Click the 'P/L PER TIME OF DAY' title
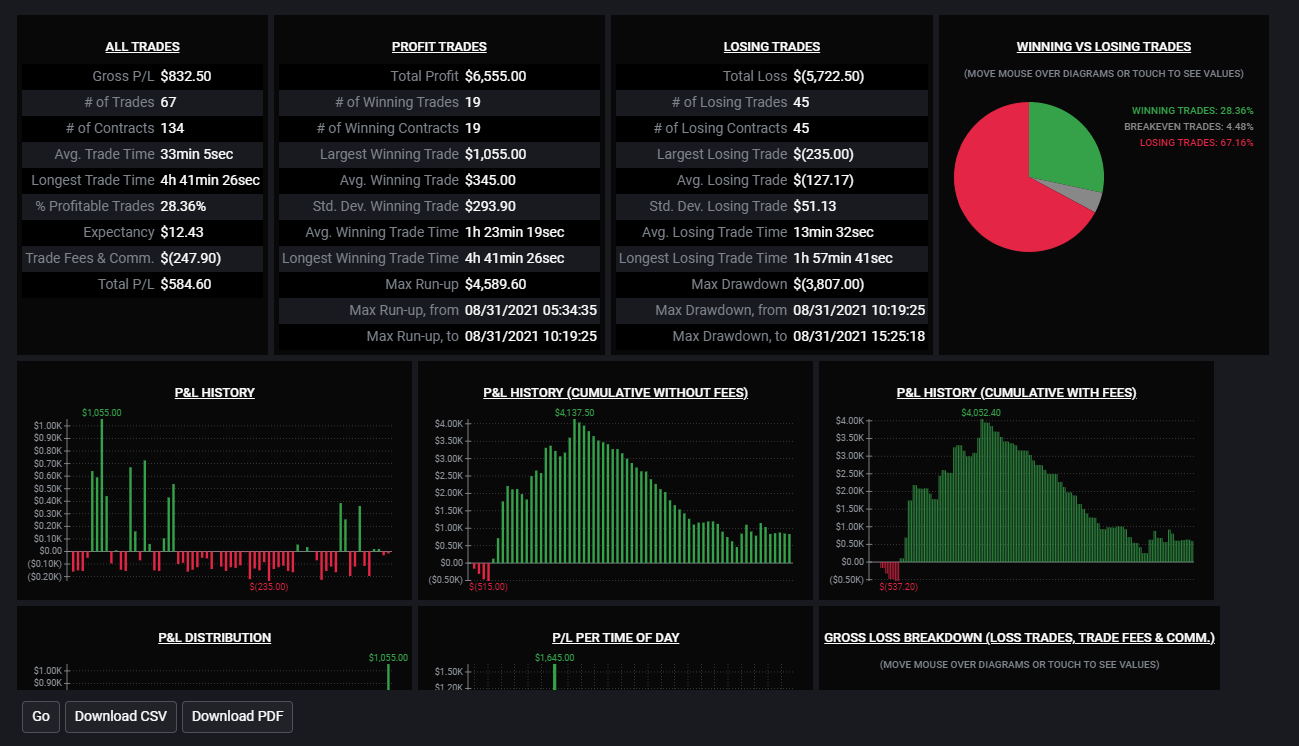 pyautogui.click(x=616, y=638)
